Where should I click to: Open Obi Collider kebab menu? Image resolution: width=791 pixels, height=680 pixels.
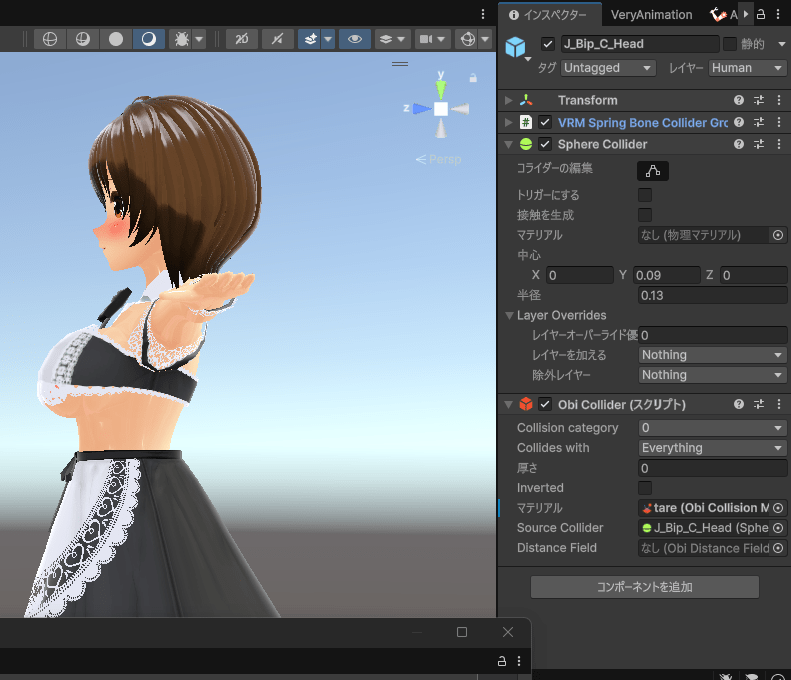[x=778, y=404]
